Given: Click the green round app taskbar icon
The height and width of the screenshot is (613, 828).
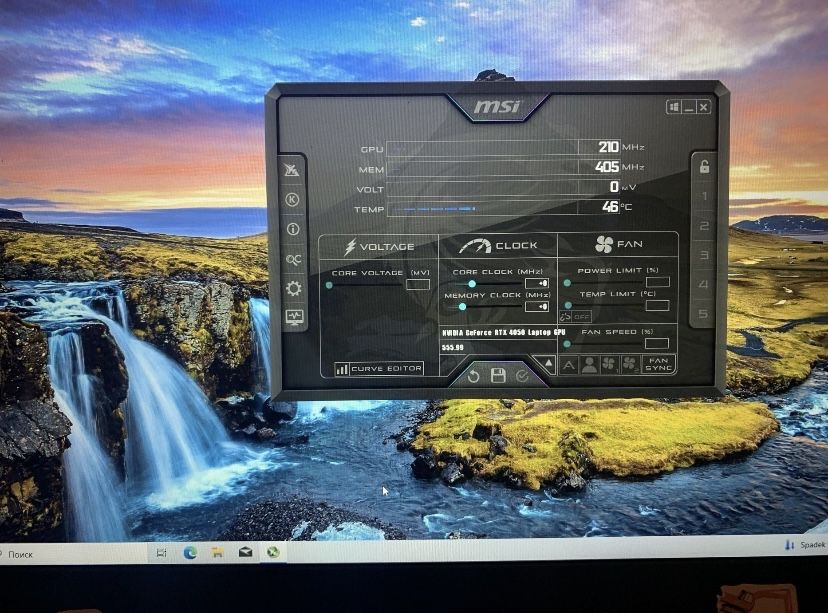Looking at the screenshot, I should click(x=273, y=552).
